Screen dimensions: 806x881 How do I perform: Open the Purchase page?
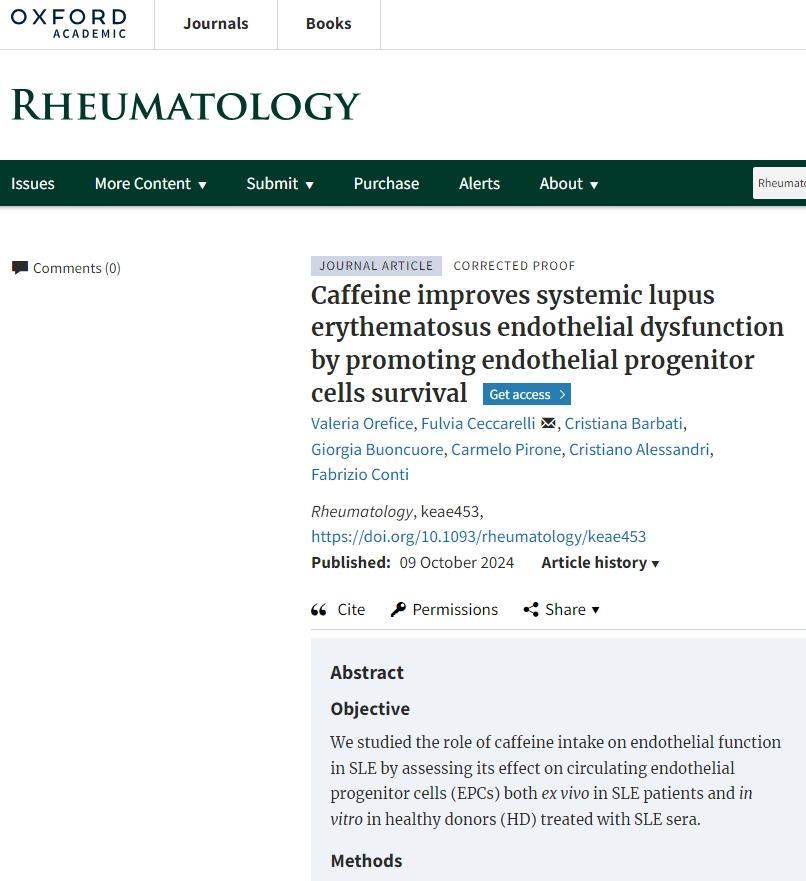[x=386, y=183]
